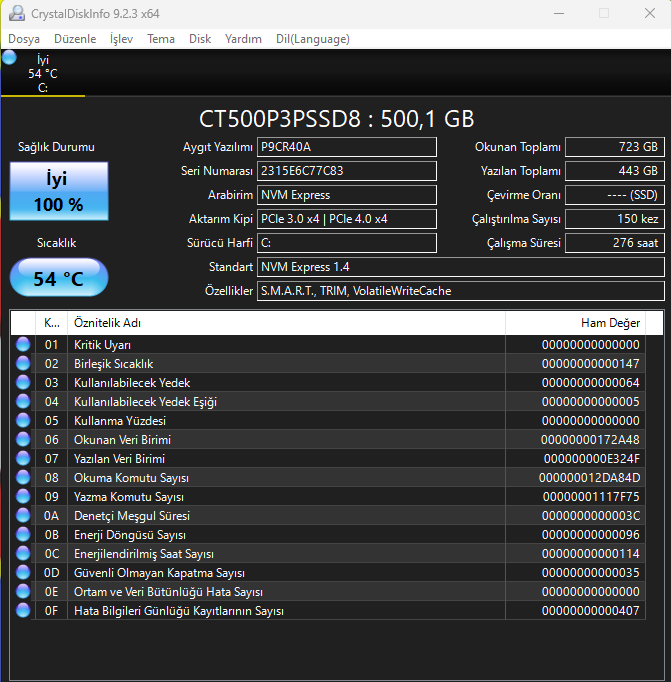Click the ID cell 0C
The height and width of the screenshot is (682, 671).
point(51,554)
